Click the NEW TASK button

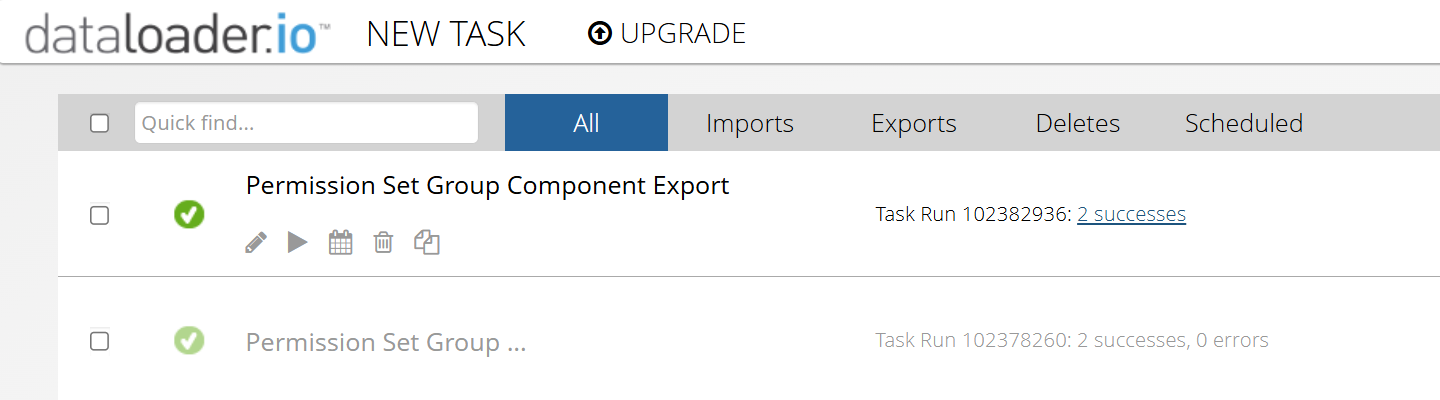pos(446,34)
